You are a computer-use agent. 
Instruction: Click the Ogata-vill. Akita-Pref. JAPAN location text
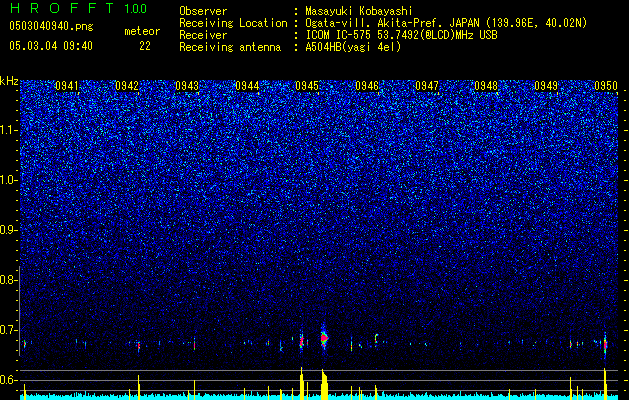(446, 23)
